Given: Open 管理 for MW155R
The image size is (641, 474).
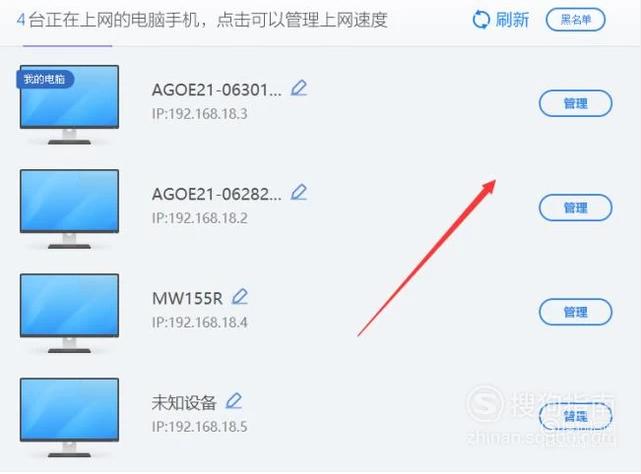Looking at the screenshot, I should click(576, 312).
